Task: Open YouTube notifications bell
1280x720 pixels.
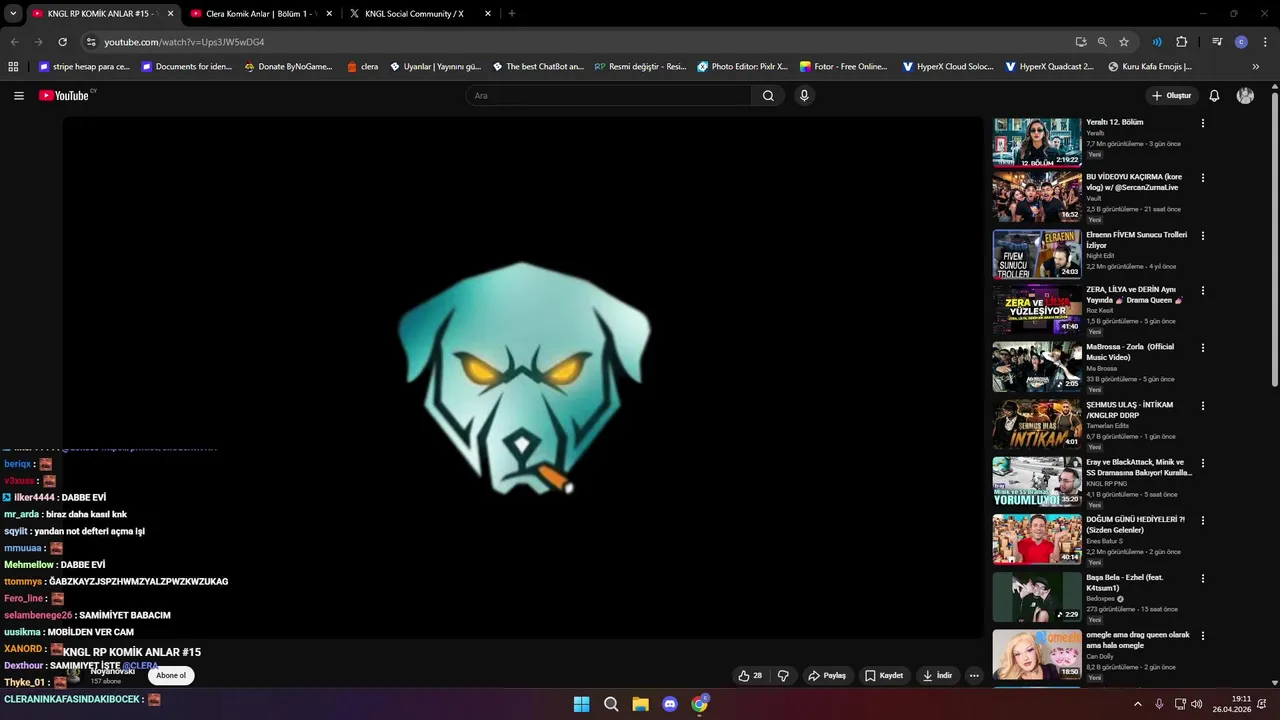Action: [x=1214, y=96]
